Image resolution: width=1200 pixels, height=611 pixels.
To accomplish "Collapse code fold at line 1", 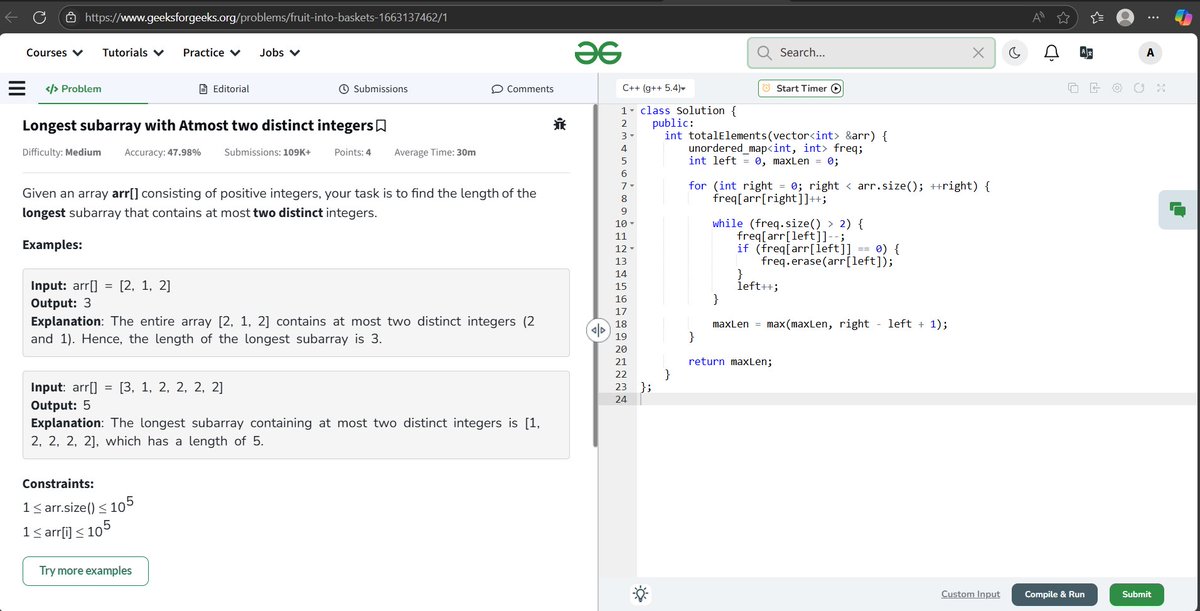I will point(632,111).
